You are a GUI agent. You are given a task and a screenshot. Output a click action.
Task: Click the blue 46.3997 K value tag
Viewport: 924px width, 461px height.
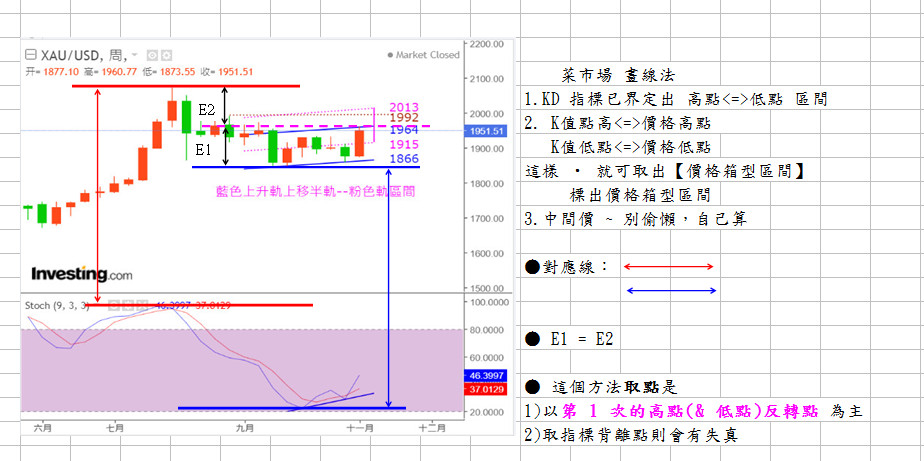tap(486, 376)
